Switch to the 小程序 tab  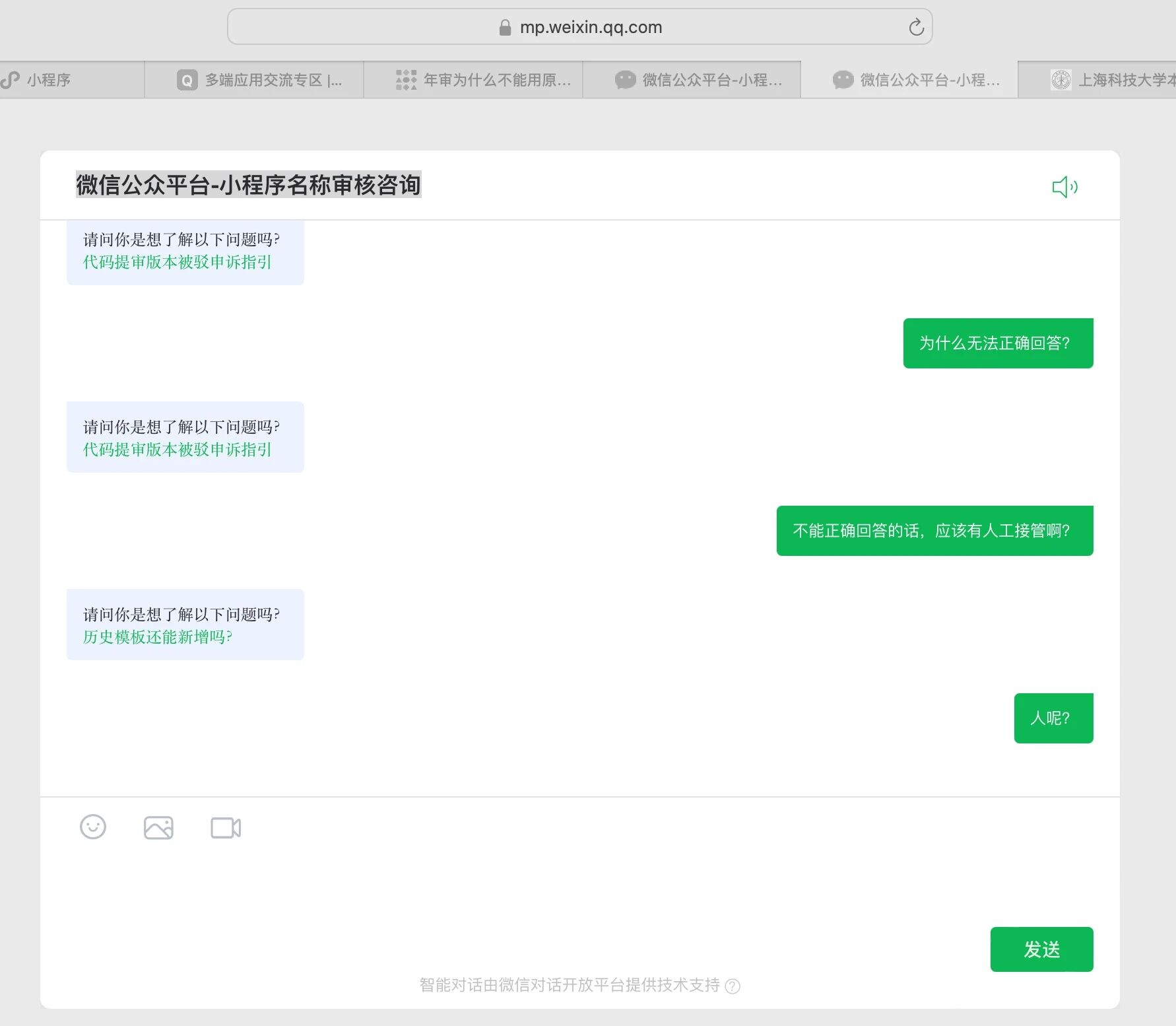point(72,80)
